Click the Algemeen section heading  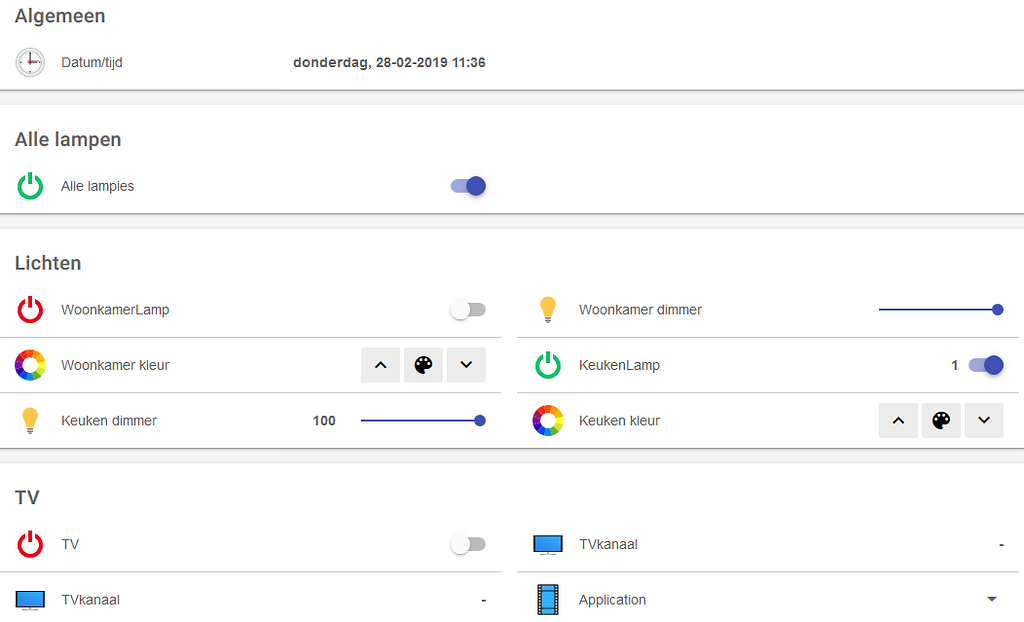tap(60, 16)
